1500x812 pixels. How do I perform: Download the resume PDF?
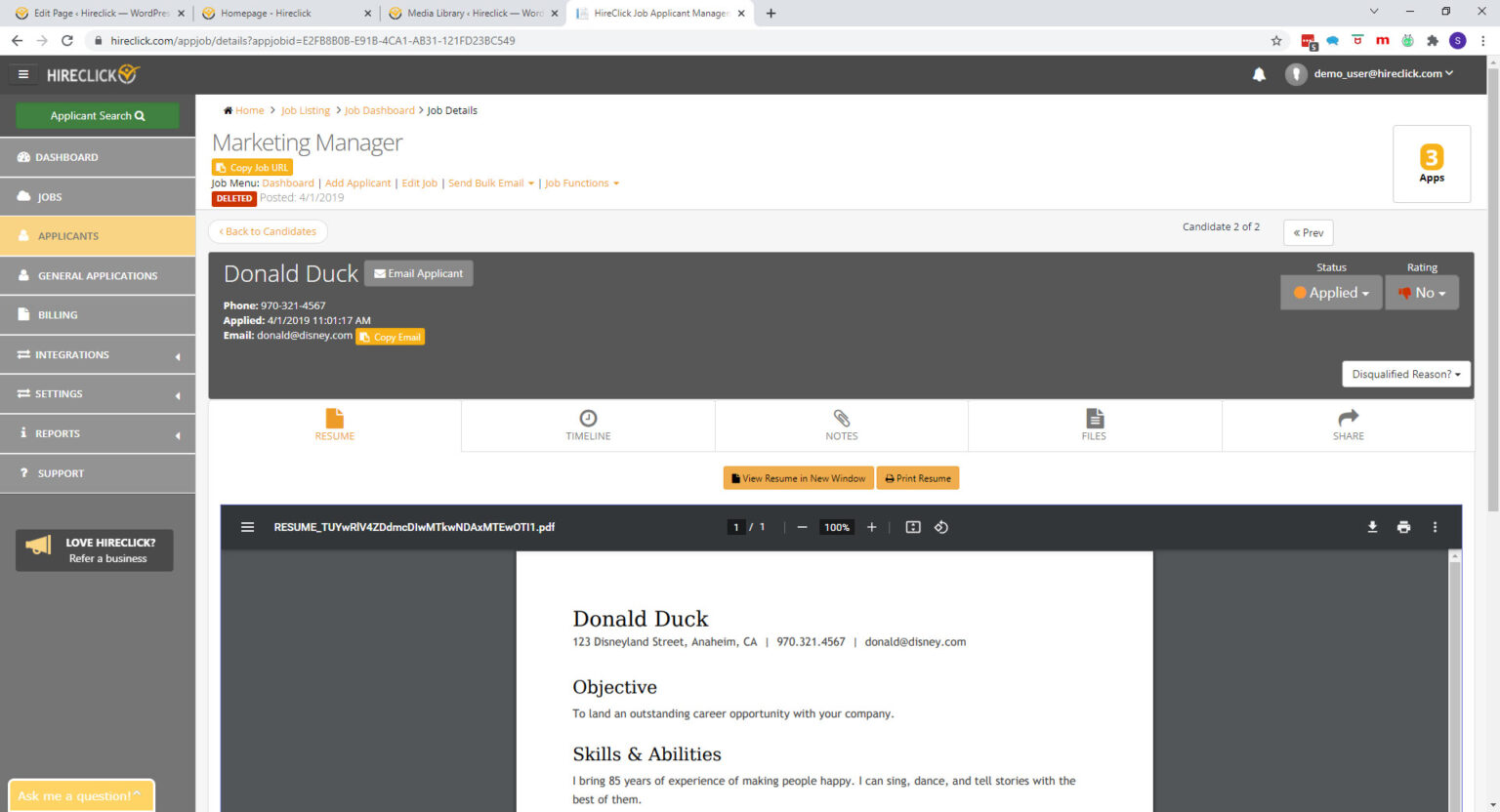point(1372,526)
